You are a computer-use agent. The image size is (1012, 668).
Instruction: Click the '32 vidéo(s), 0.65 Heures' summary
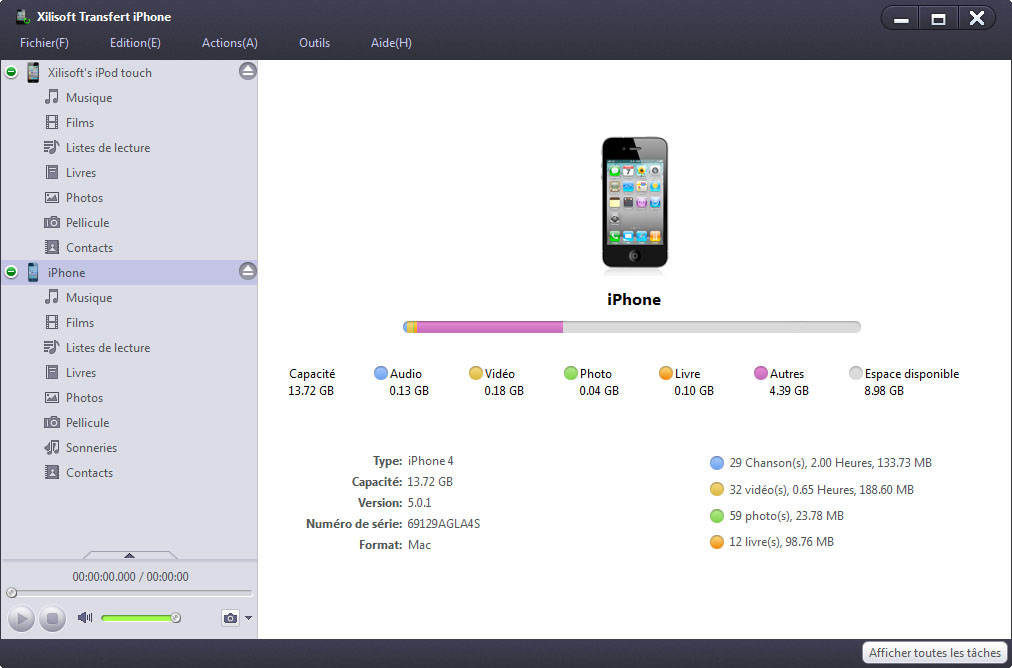tap(822, 490)
